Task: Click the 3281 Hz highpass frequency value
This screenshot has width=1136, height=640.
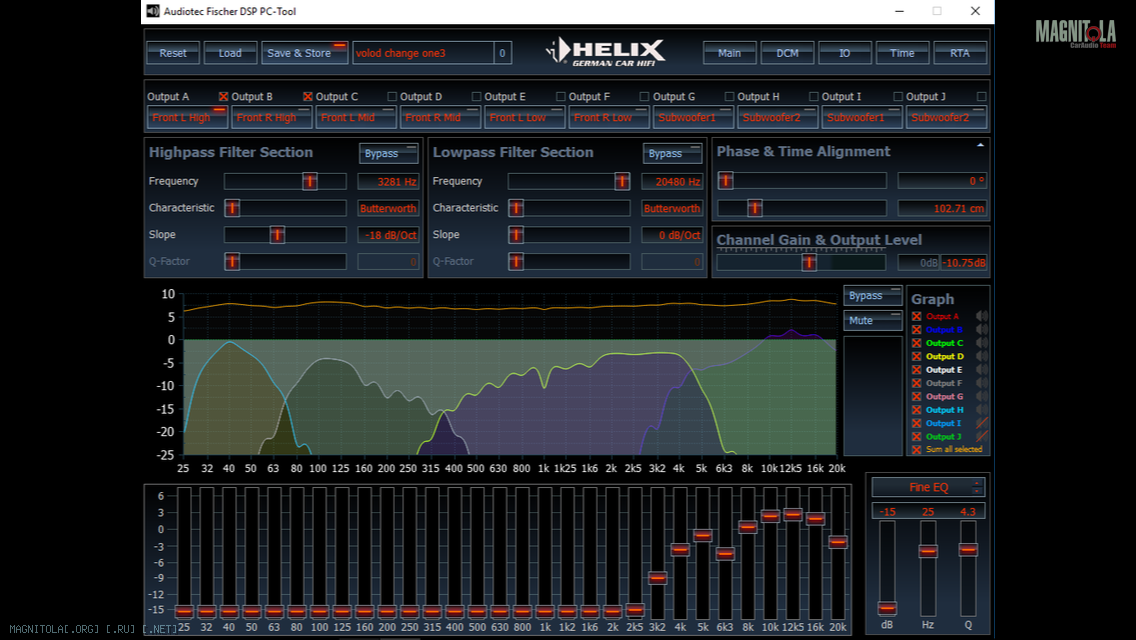Action: coord(388,181)
